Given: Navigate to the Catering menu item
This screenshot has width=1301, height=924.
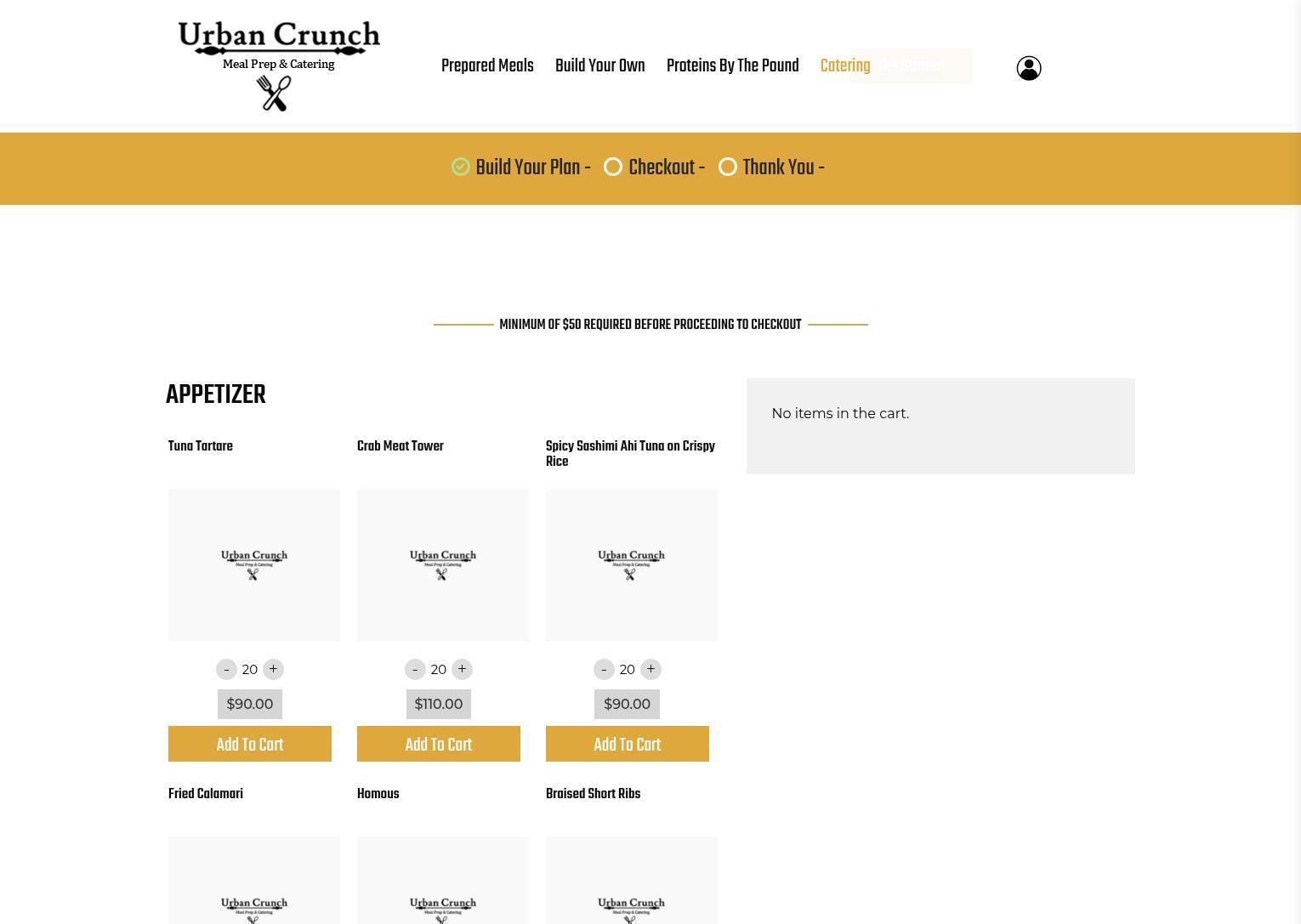Looking at the screenshot, I should (x=844, y=66).
